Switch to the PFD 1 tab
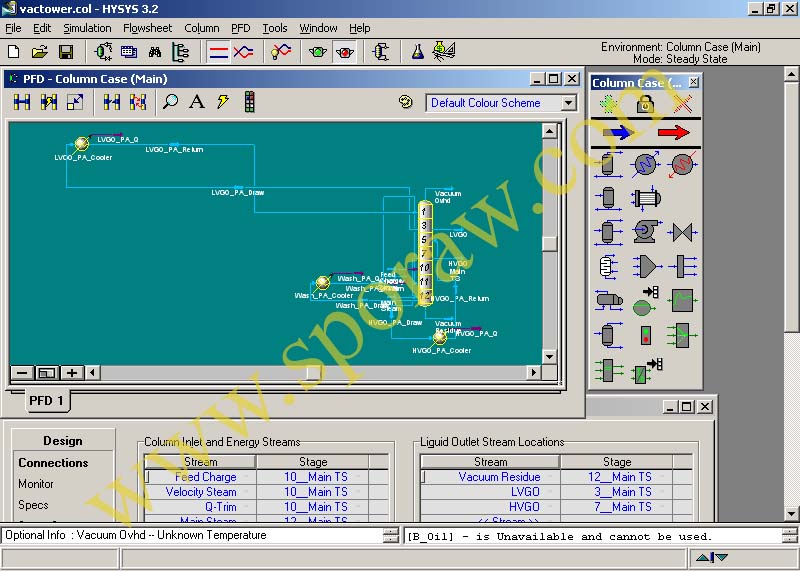 [x=46, y=401]
